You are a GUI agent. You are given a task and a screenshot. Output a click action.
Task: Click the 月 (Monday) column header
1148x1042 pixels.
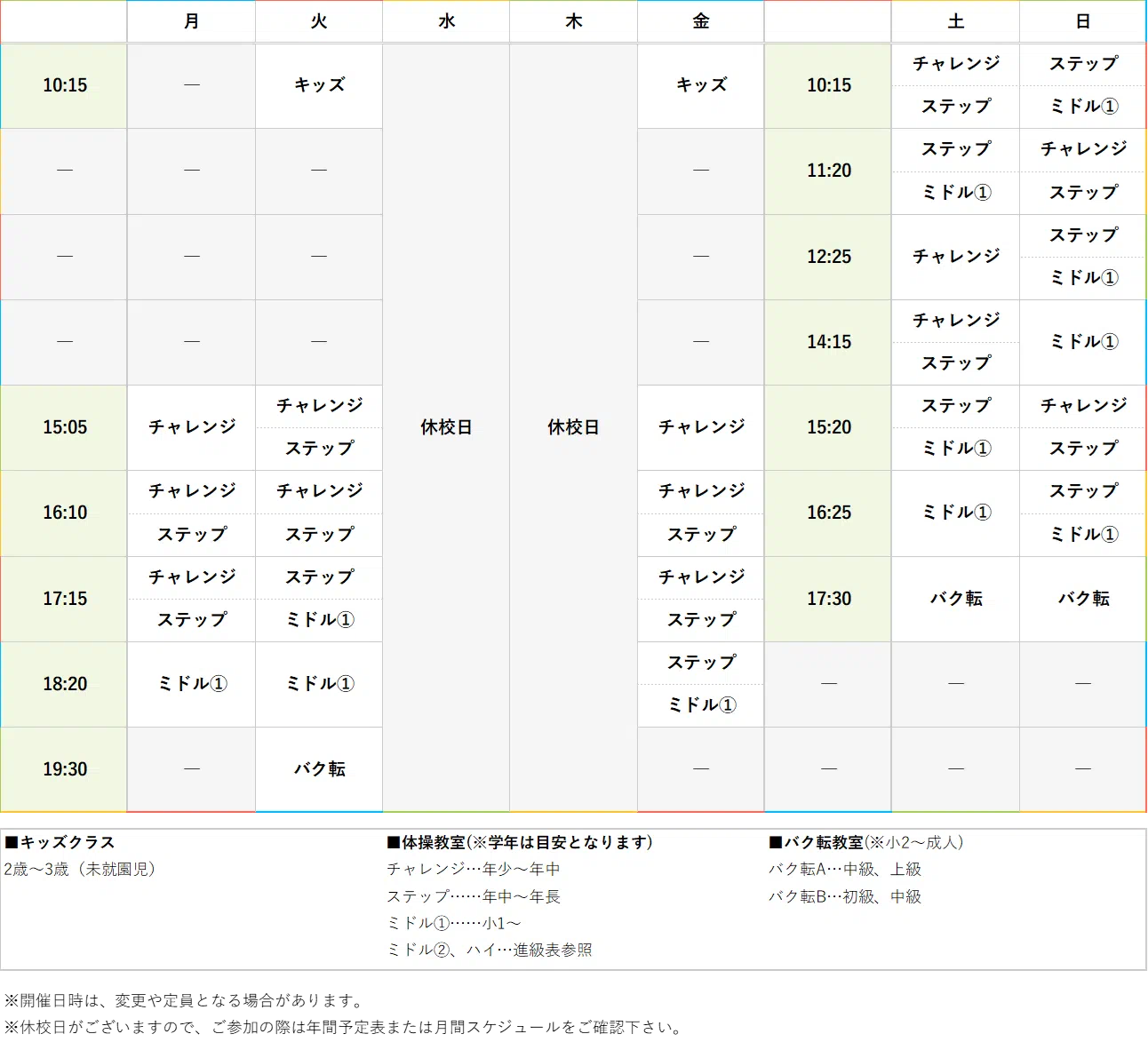pyautogui.click(x=191, y=21)
